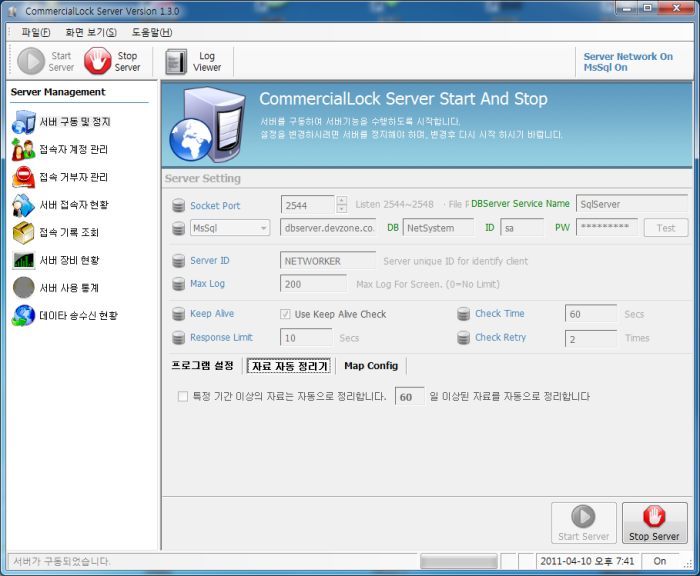The image size is (700, 576).
Task: Open 접속 거부자 관리 blocked icon
Action: coord(23,177)
